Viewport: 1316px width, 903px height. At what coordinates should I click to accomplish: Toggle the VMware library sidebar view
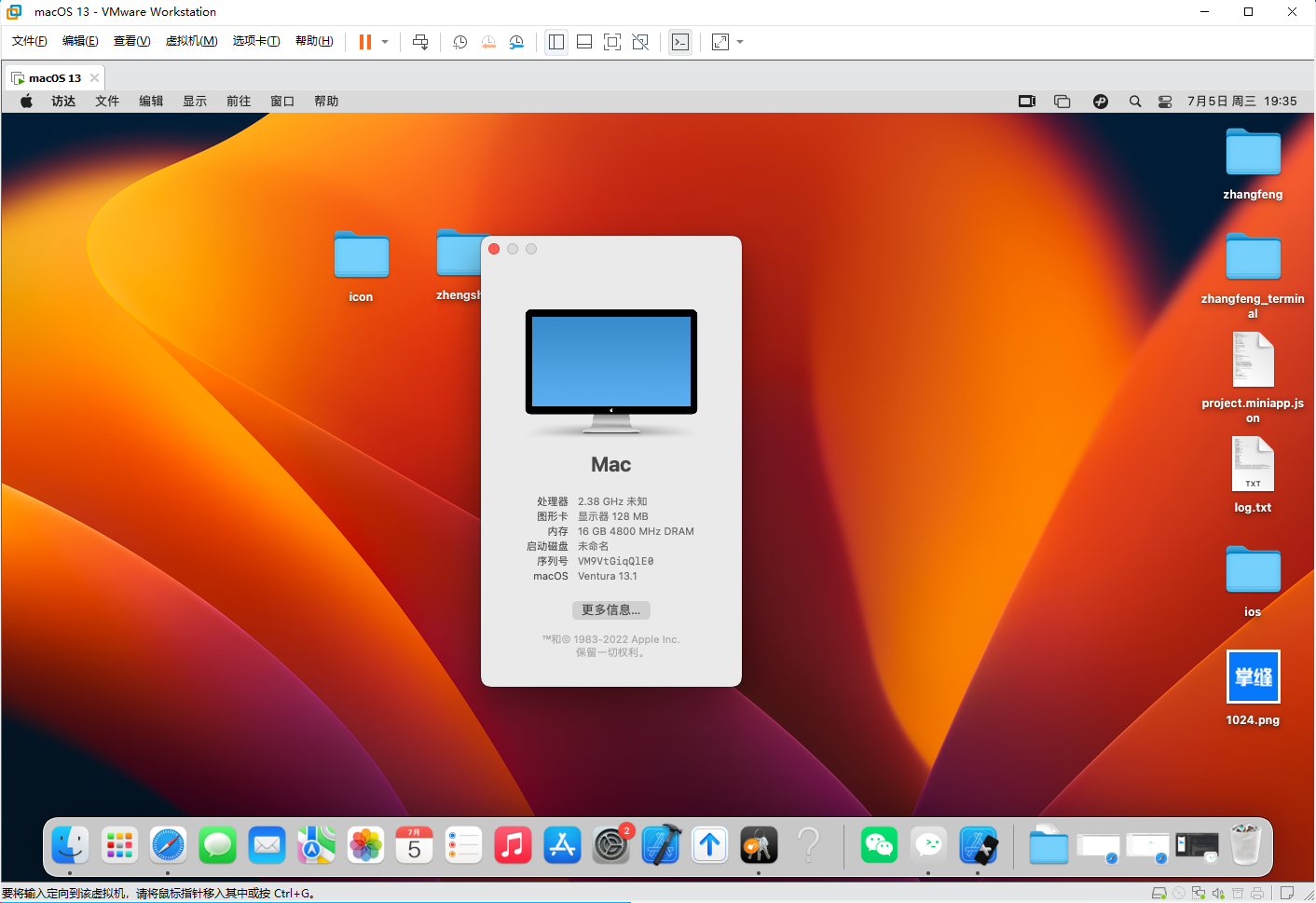556,42
